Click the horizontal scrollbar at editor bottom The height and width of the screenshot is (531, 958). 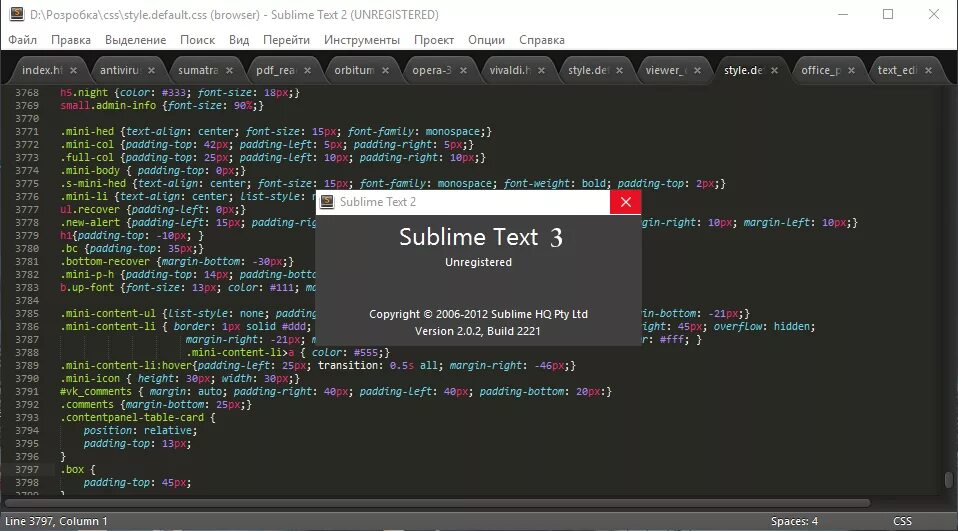click(437, 503)
